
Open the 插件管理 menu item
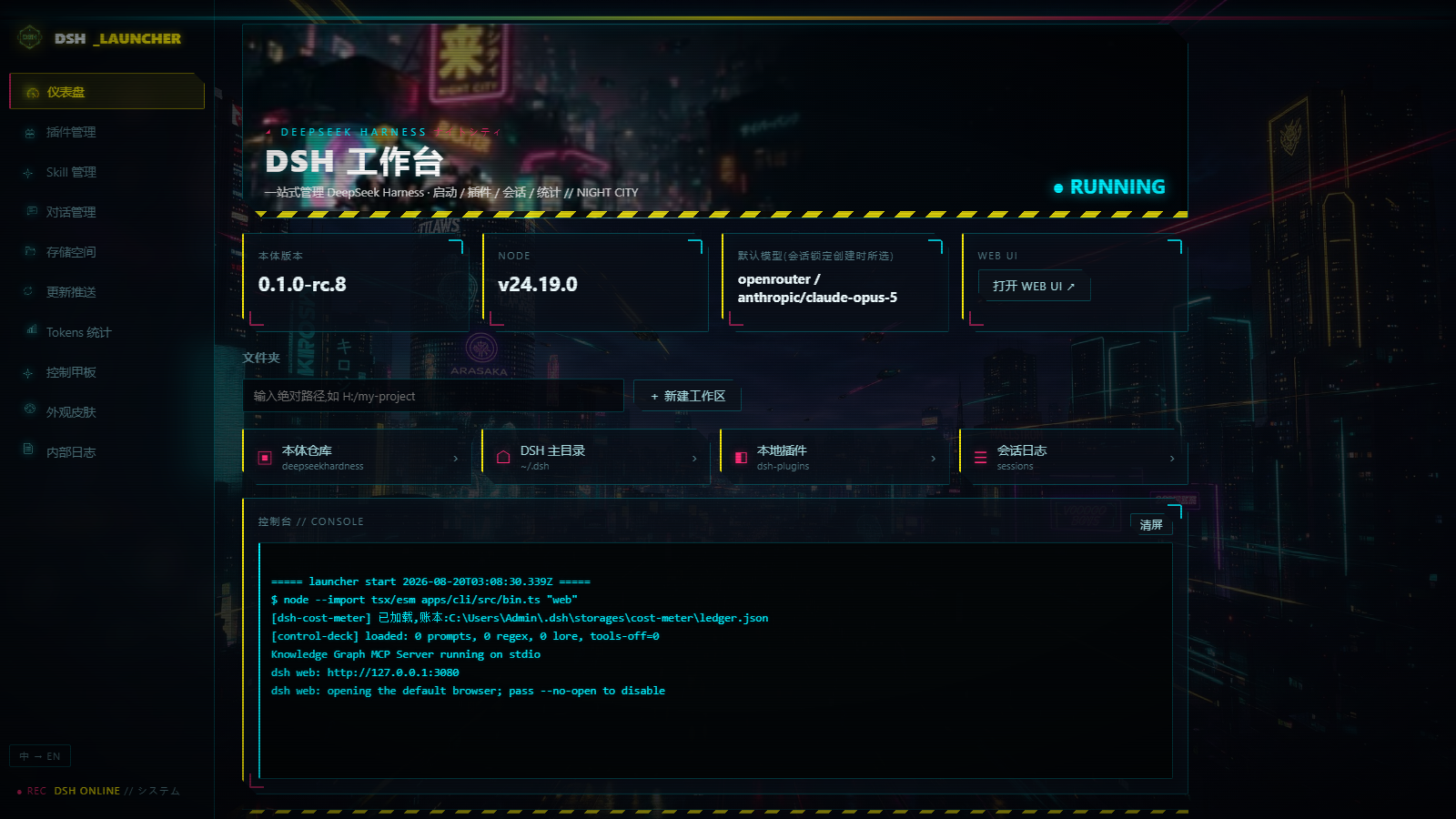106,132
